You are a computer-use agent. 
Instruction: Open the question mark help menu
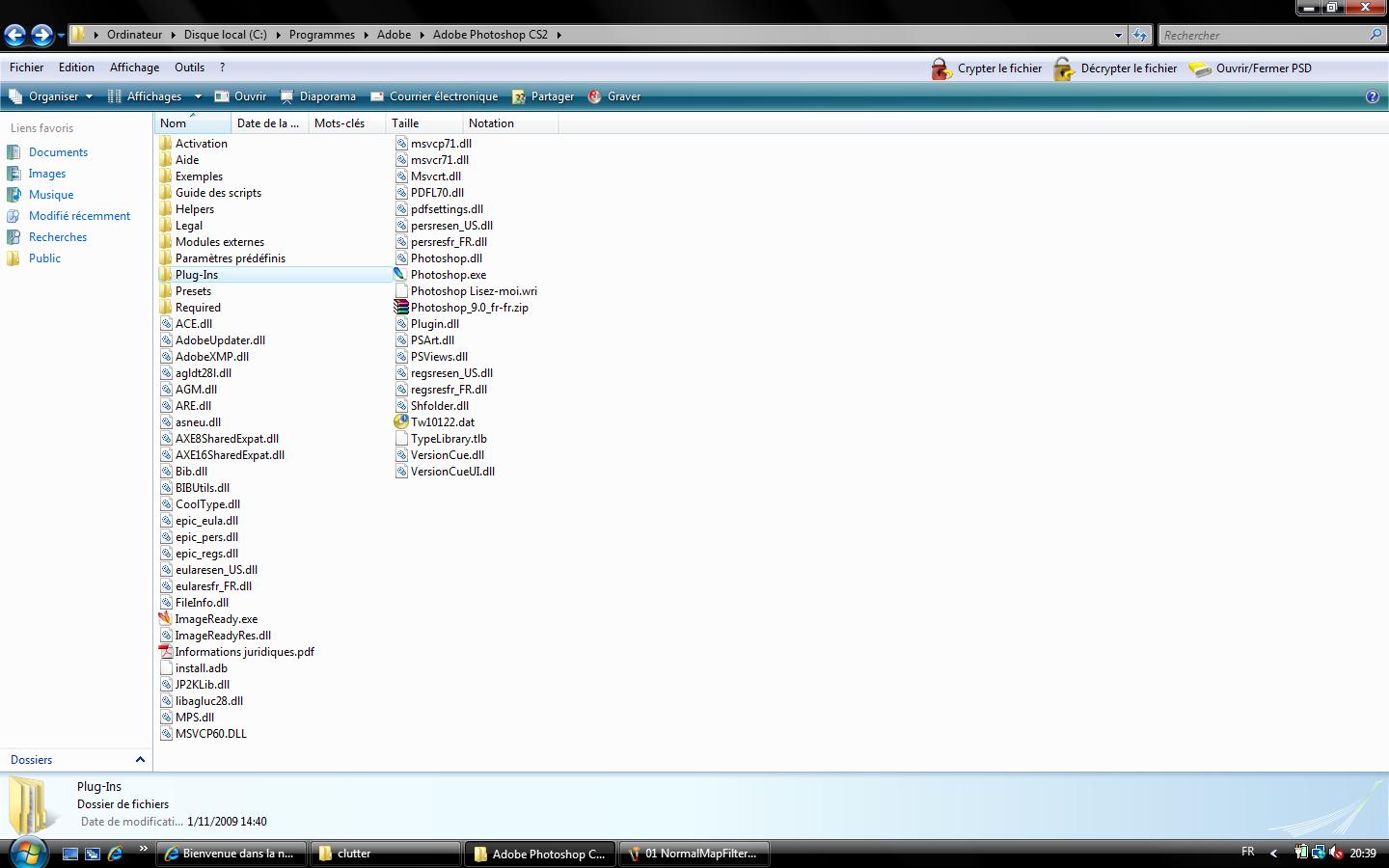222,68
